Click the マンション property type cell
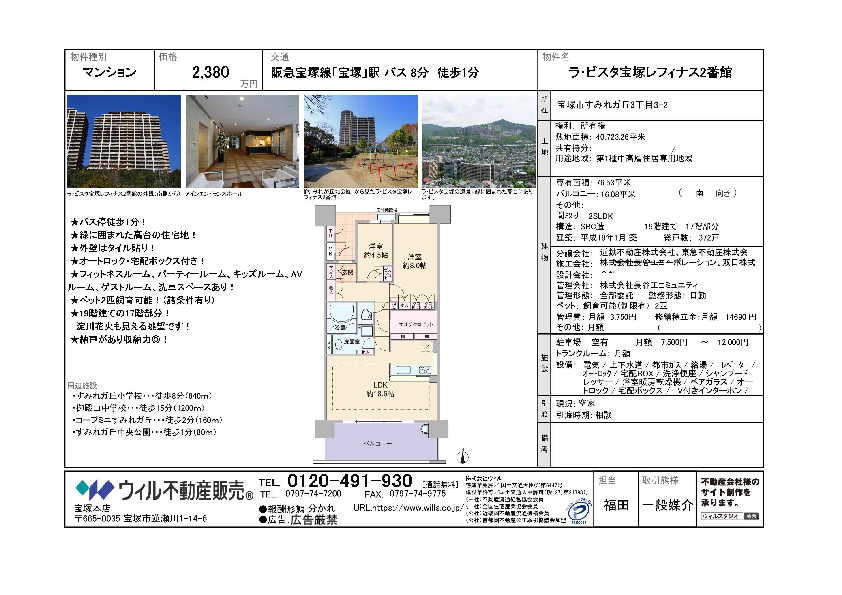The height and width of the screenshot is (595, 842). click(109, 73)
